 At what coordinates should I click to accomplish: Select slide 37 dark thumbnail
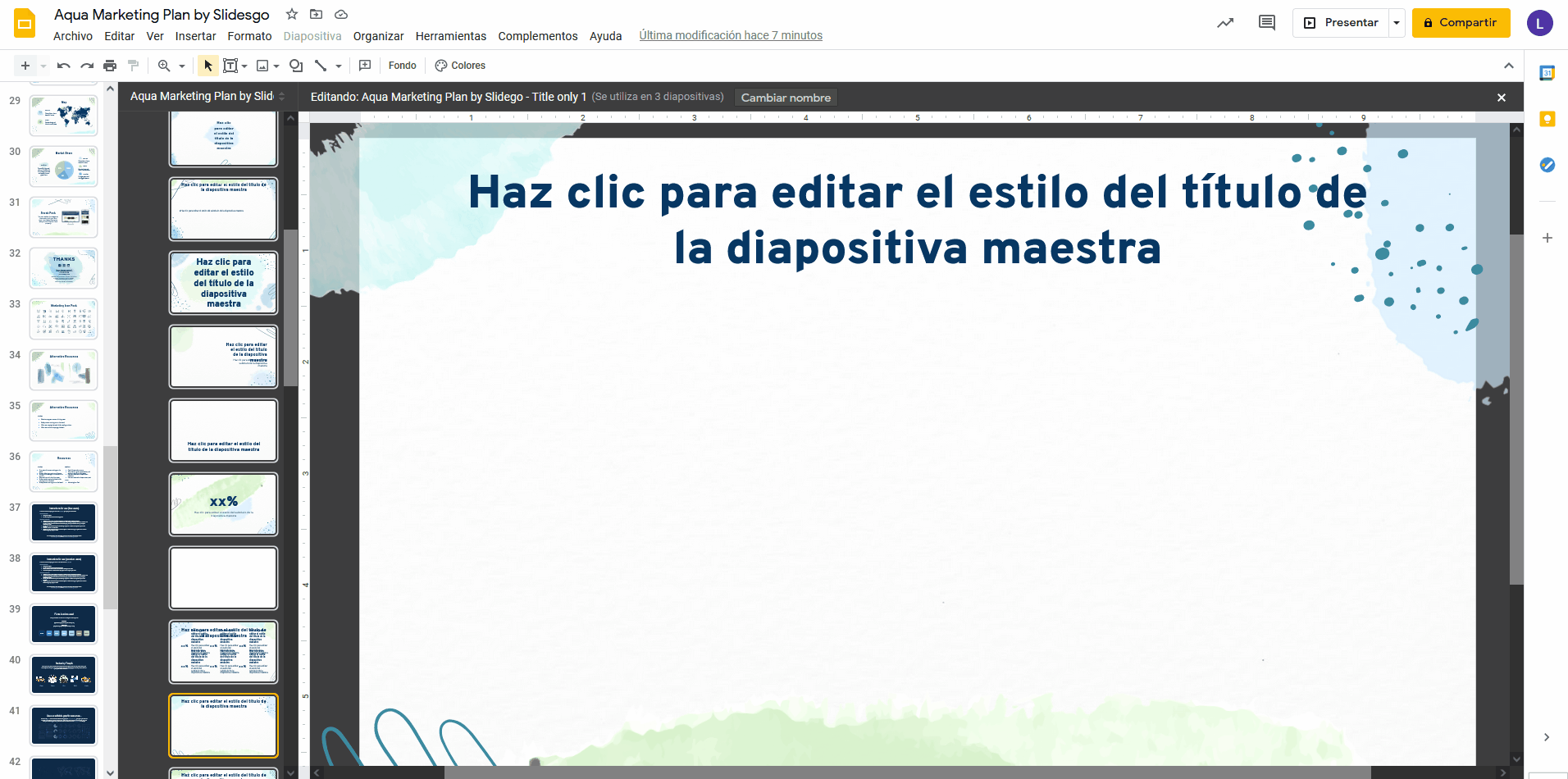64,522
